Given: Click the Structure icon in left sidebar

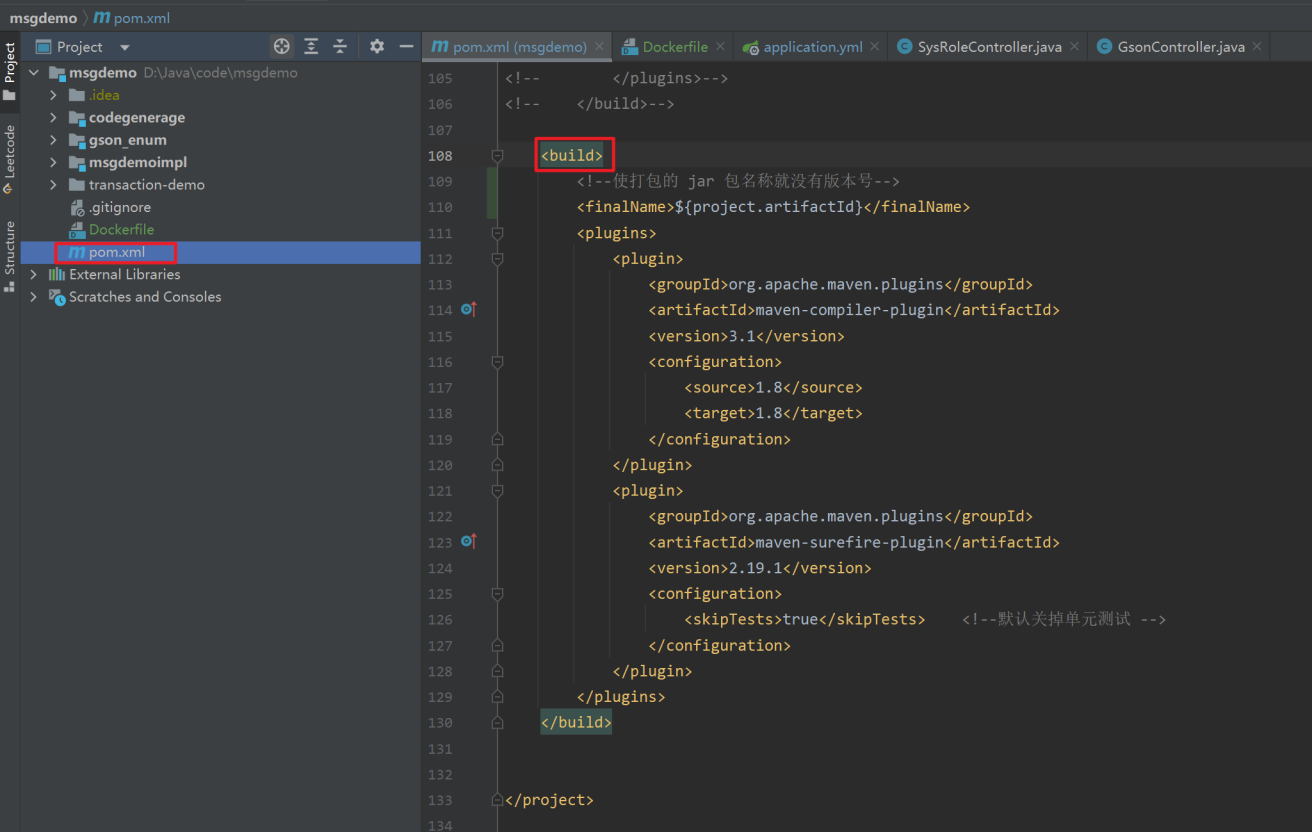Looking at the screenshot, I should click(x=9, y=286).
